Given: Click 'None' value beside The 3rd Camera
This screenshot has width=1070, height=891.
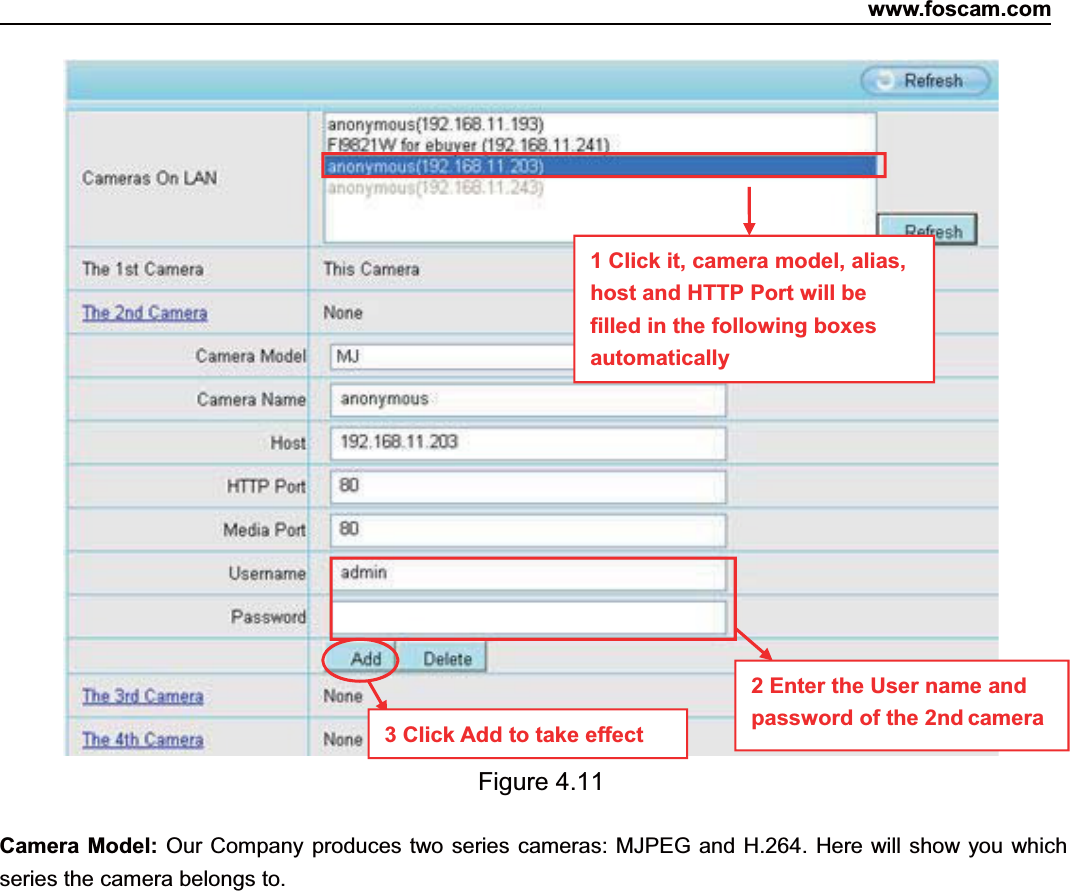Looking at the screenshot, I should 343,697.
